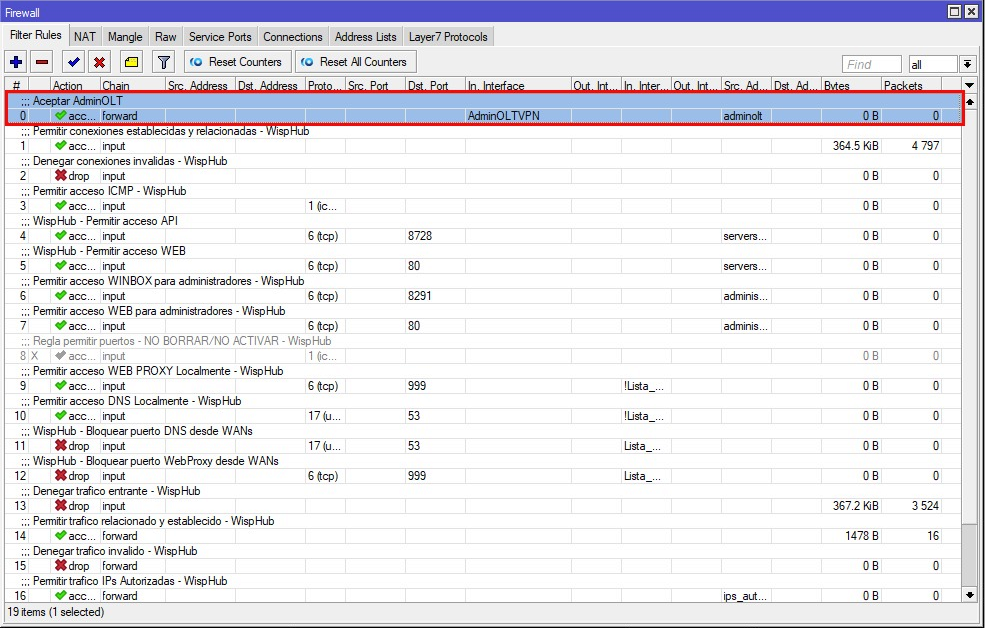The image size is (985, 628).
Task: Disable selected rule with red X icon
Action: 99,62
